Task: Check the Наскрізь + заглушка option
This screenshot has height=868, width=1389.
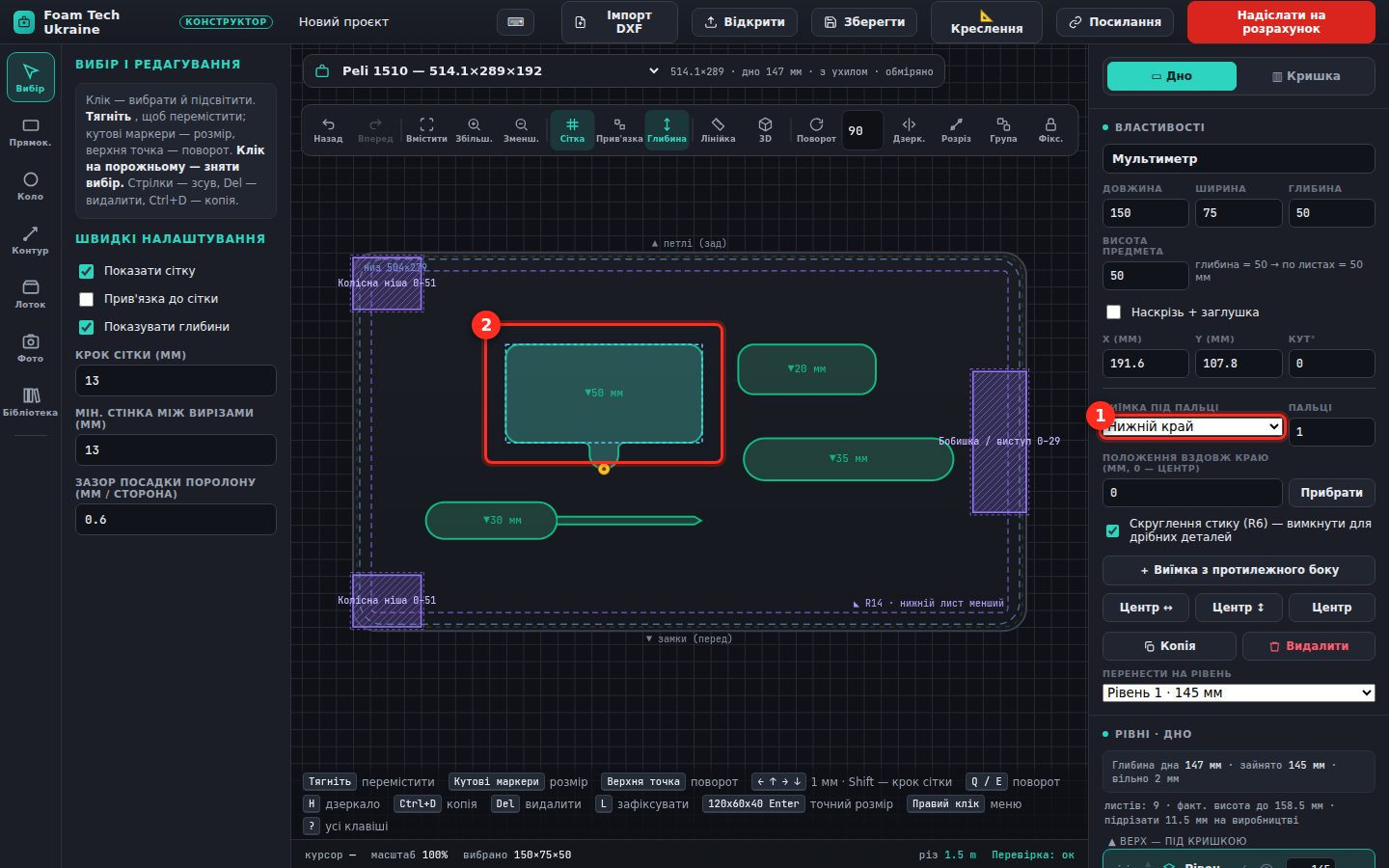Action: [1114, 312]
